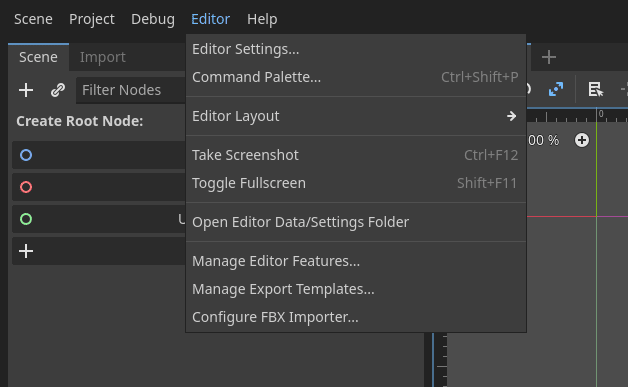Toggle distraction-free mode expand icon

pyautogui.click(x=556, y=89)
